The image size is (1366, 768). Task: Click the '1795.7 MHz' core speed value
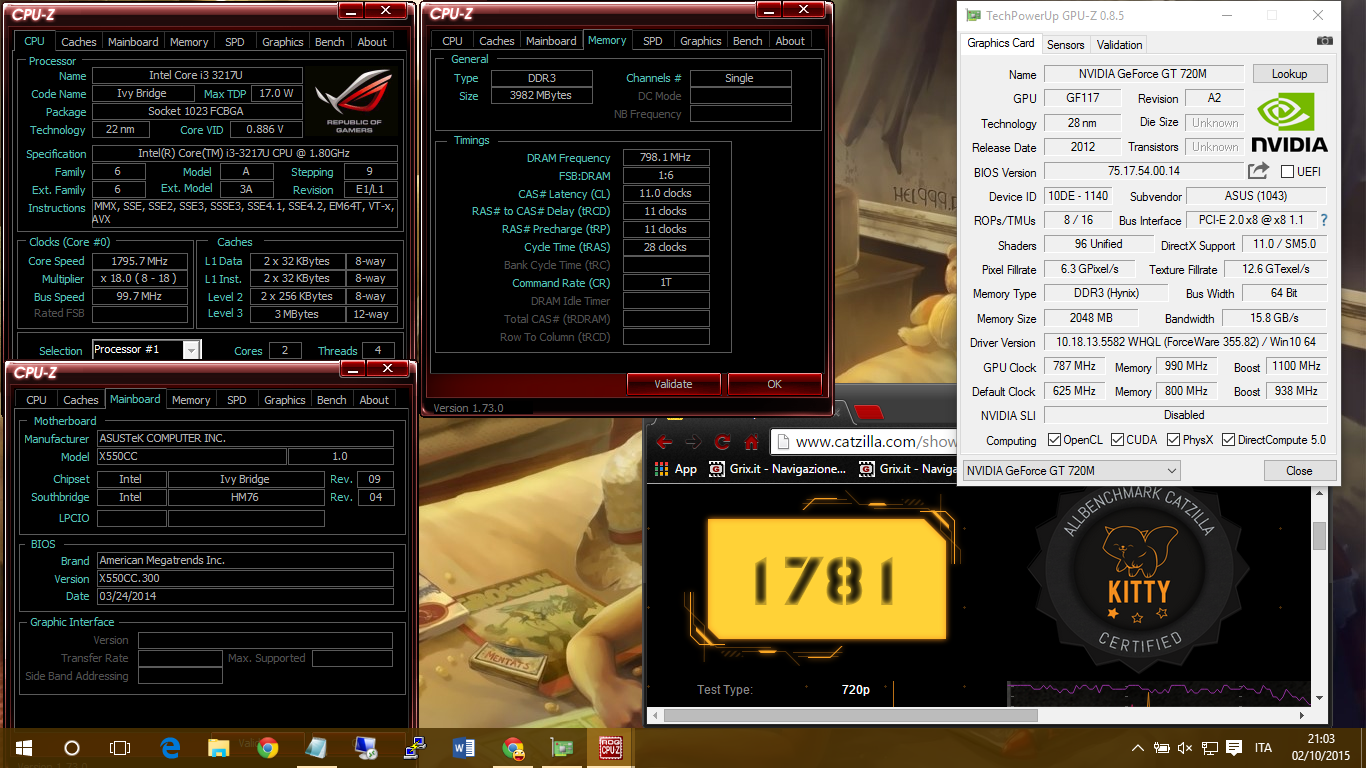click(141, 261)
